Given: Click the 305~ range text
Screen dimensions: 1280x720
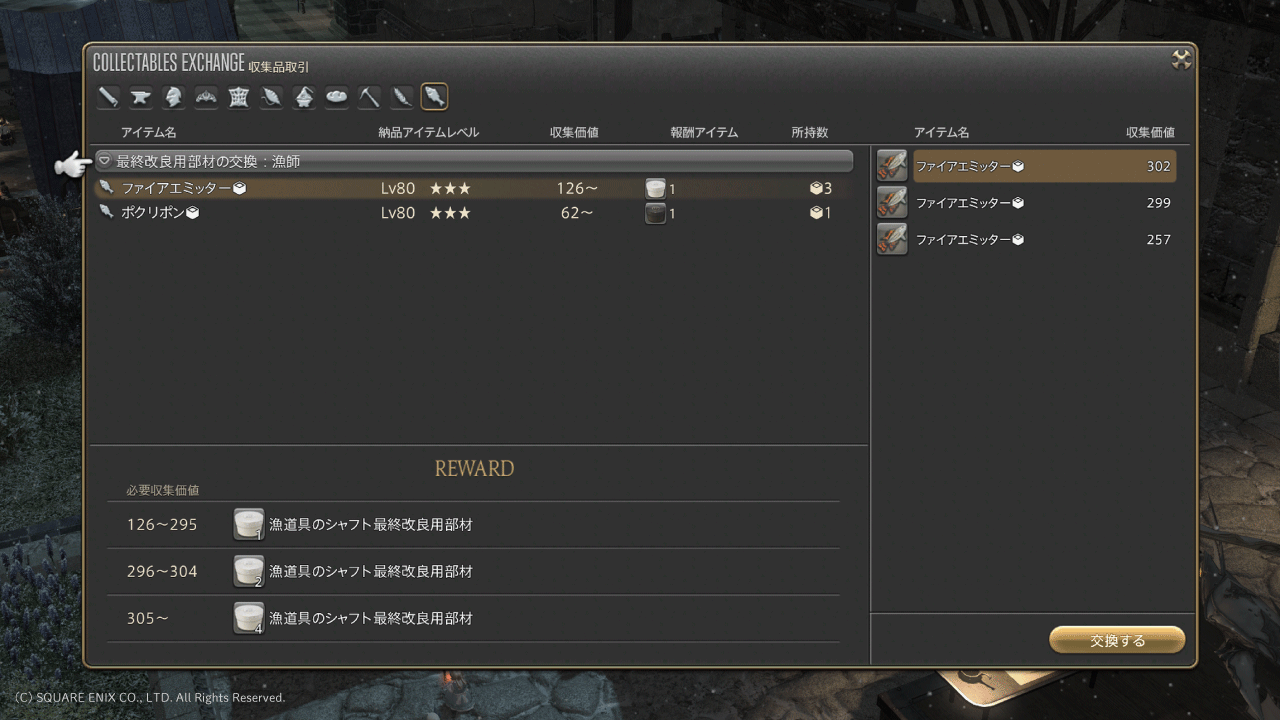Looking at the screenshot, I should click(x=148, y=618).
